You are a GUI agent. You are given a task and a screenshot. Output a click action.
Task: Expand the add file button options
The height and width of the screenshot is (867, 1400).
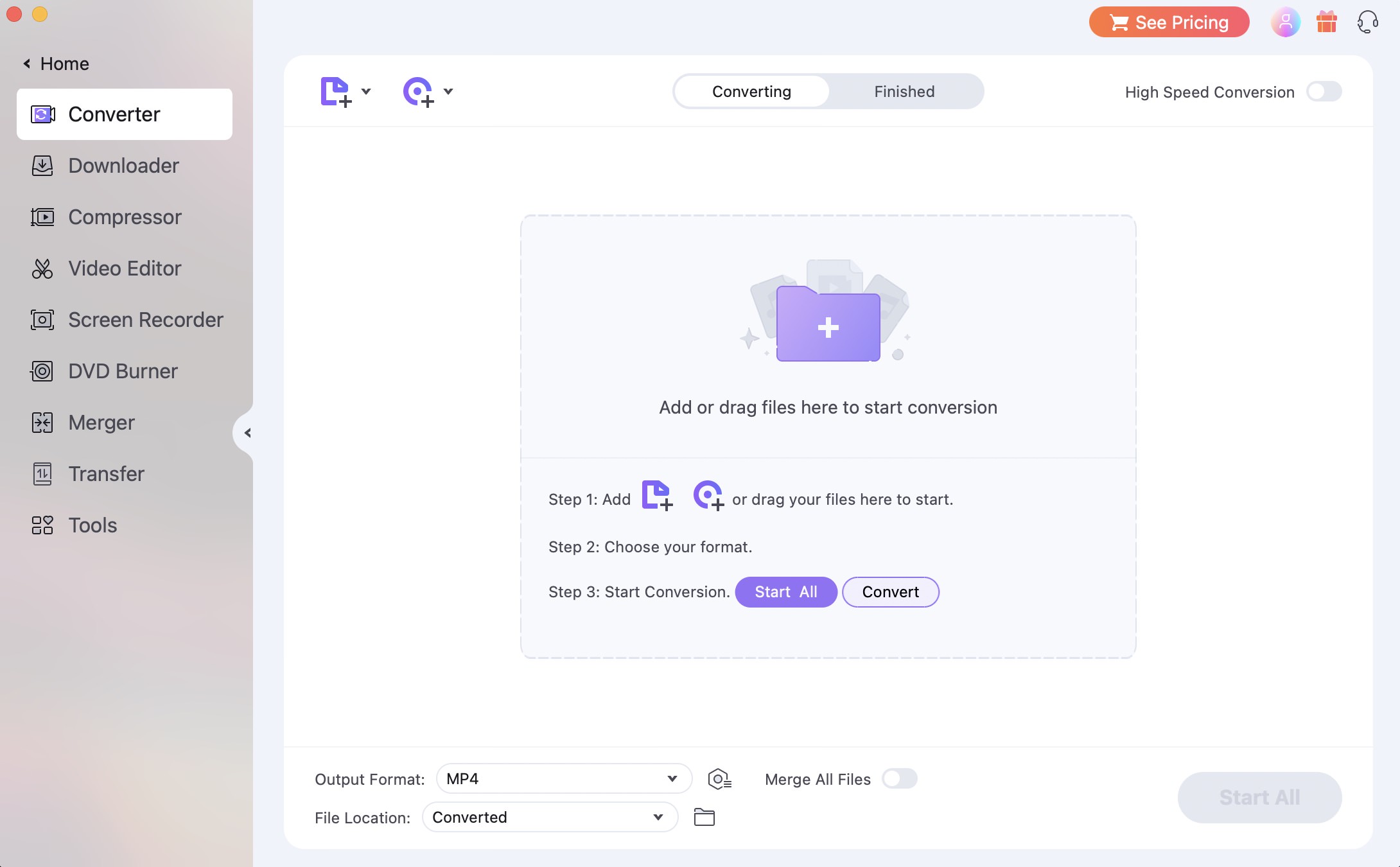366,91
